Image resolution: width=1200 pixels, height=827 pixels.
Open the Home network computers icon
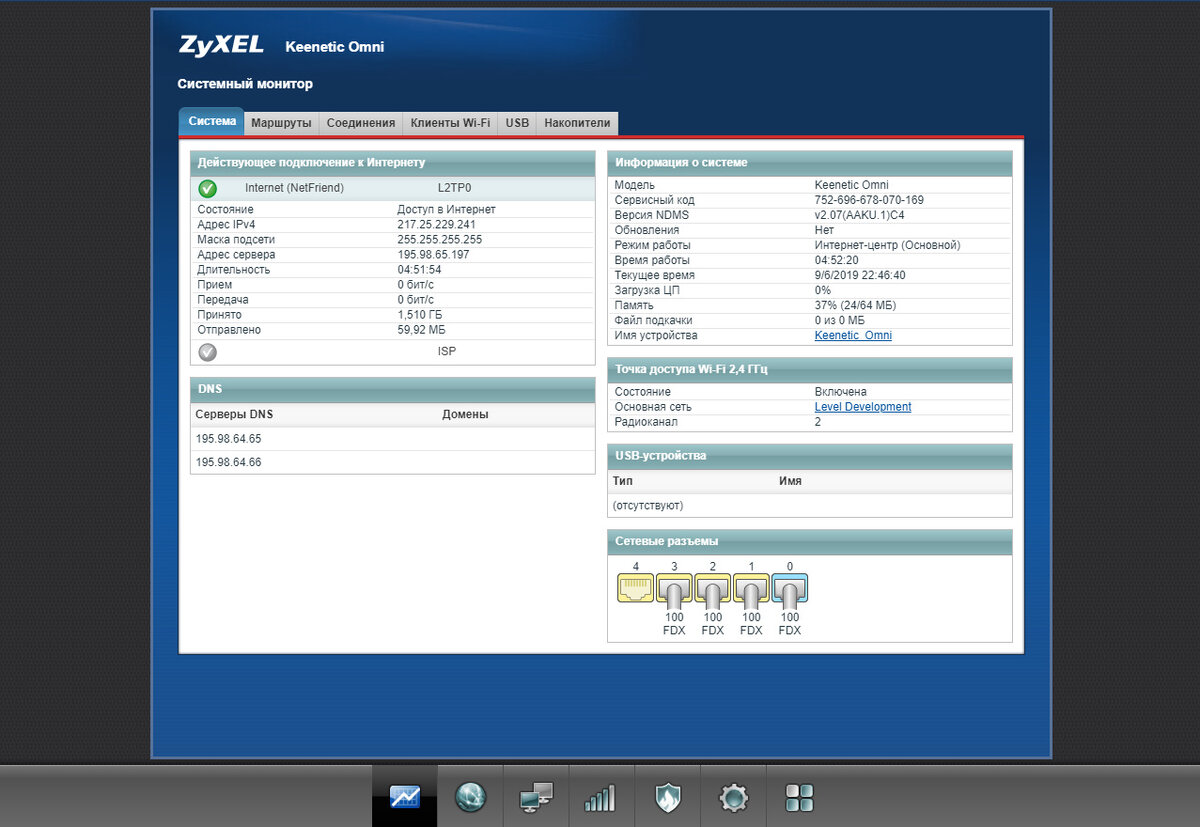[536, 797]
